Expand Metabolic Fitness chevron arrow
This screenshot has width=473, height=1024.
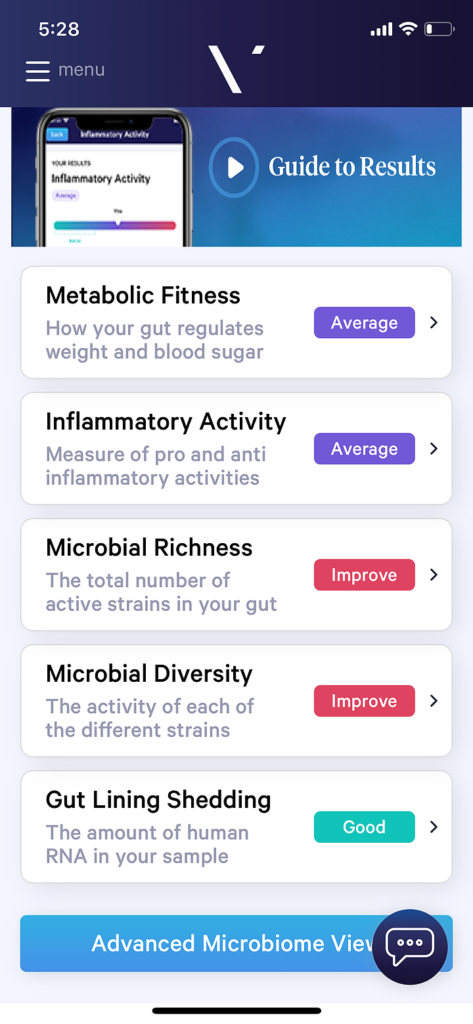pos(433,323)
